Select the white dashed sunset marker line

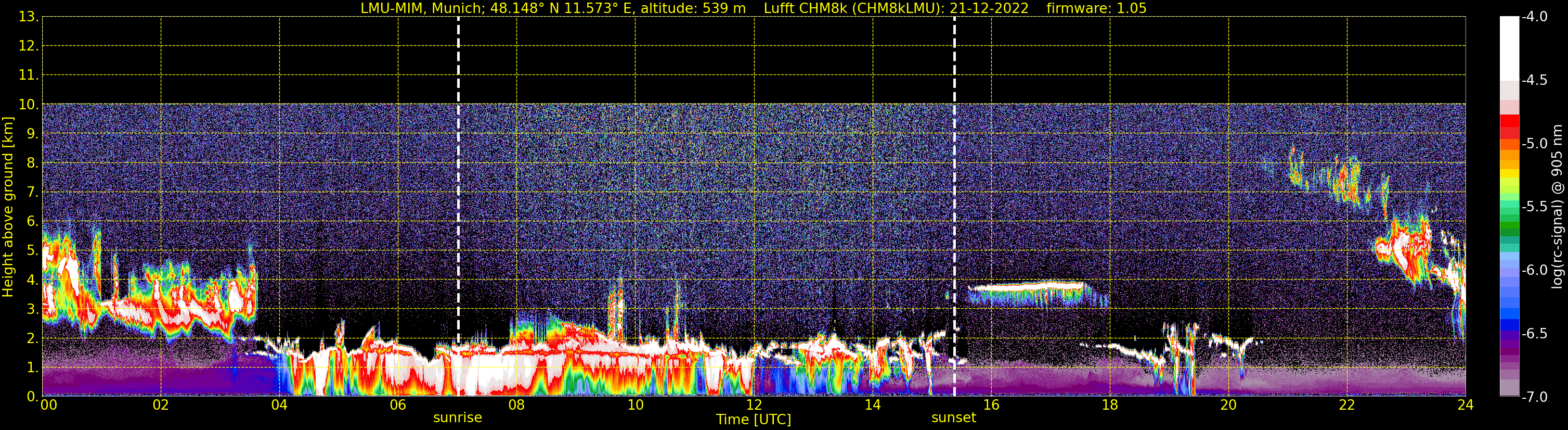[x=954, y=207]
